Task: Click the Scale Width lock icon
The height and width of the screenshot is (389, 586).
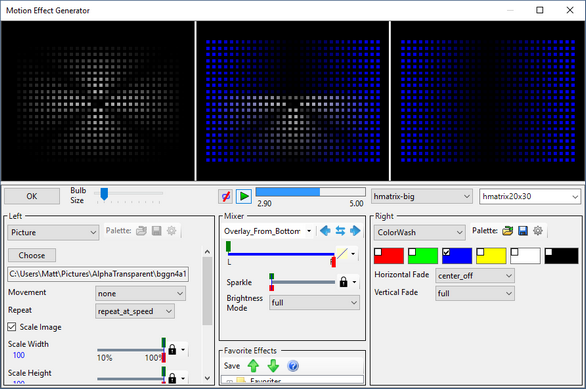Action: tap(172, 350)
